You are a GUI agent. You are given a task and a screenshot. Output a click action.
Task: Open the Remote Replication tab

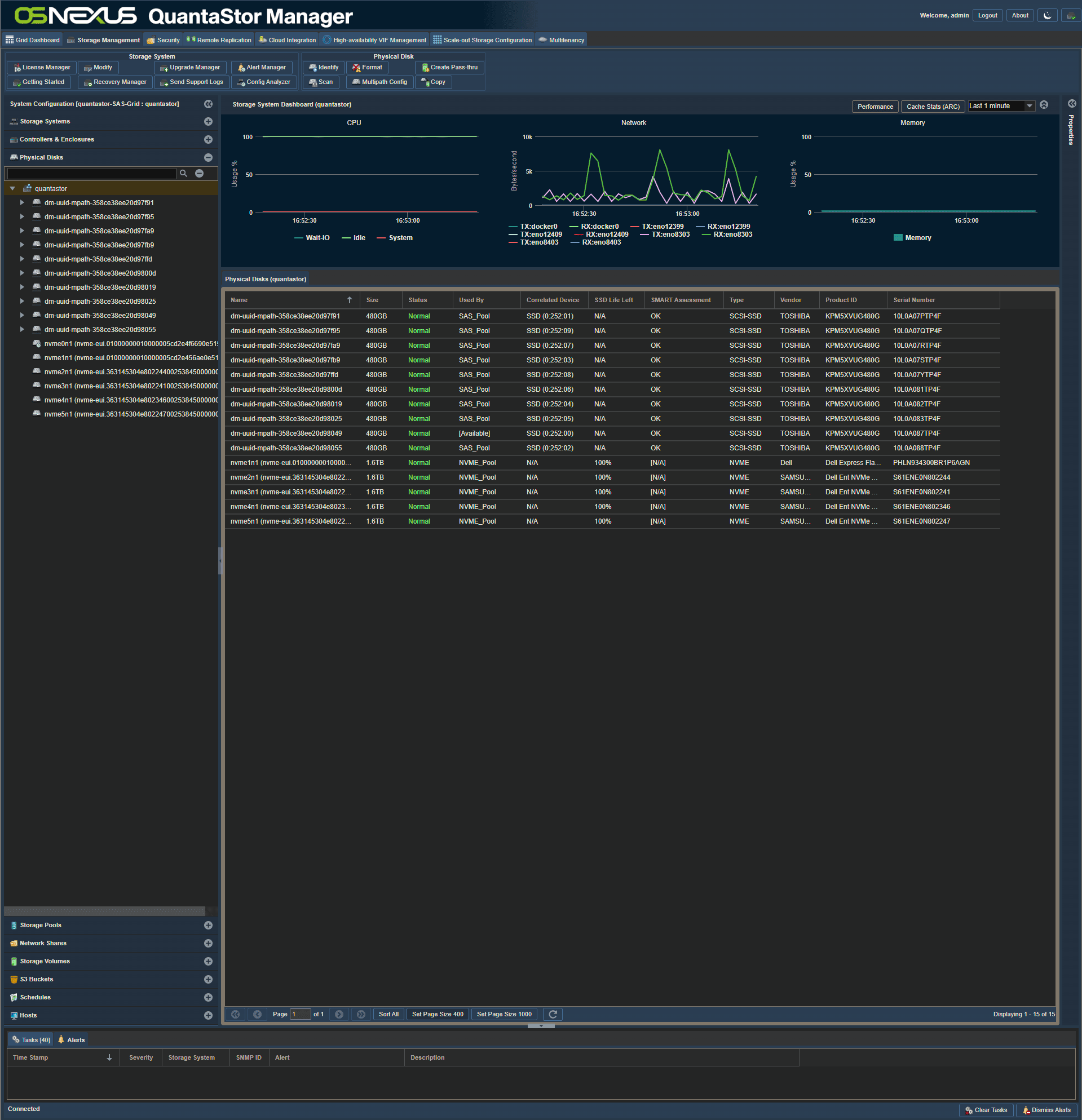219,40
